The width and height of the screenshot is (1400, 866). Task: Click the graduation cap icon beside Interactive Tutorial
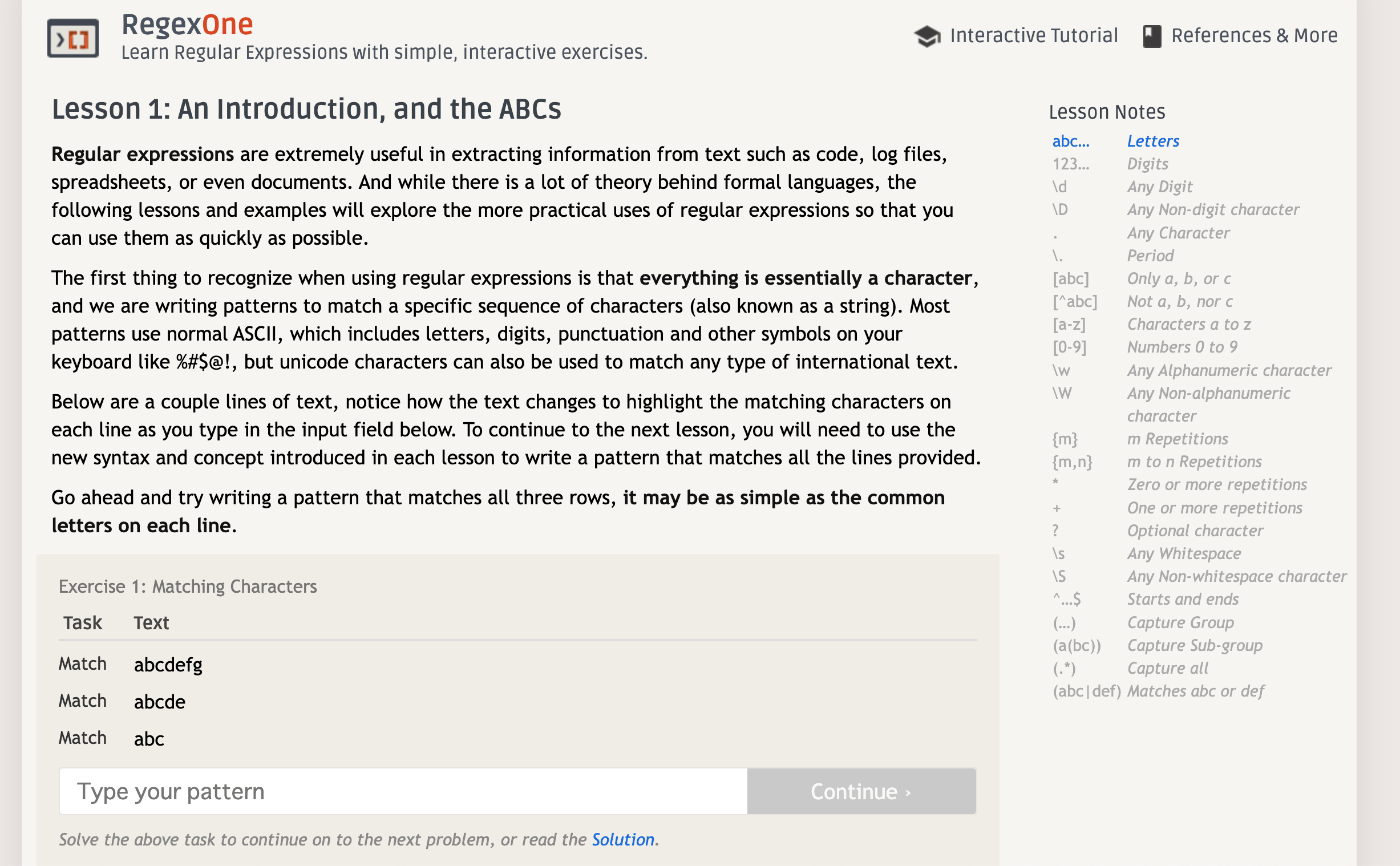[x=928, y=36]
